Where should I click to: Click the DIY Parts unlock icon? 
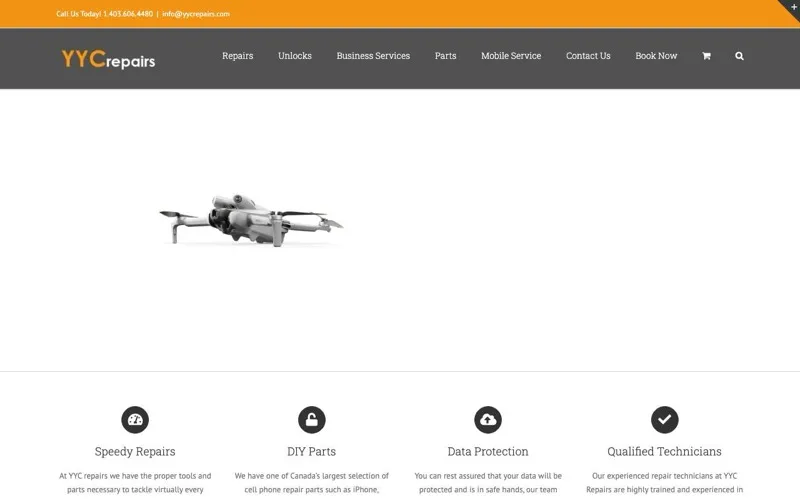tap(312, 419)
